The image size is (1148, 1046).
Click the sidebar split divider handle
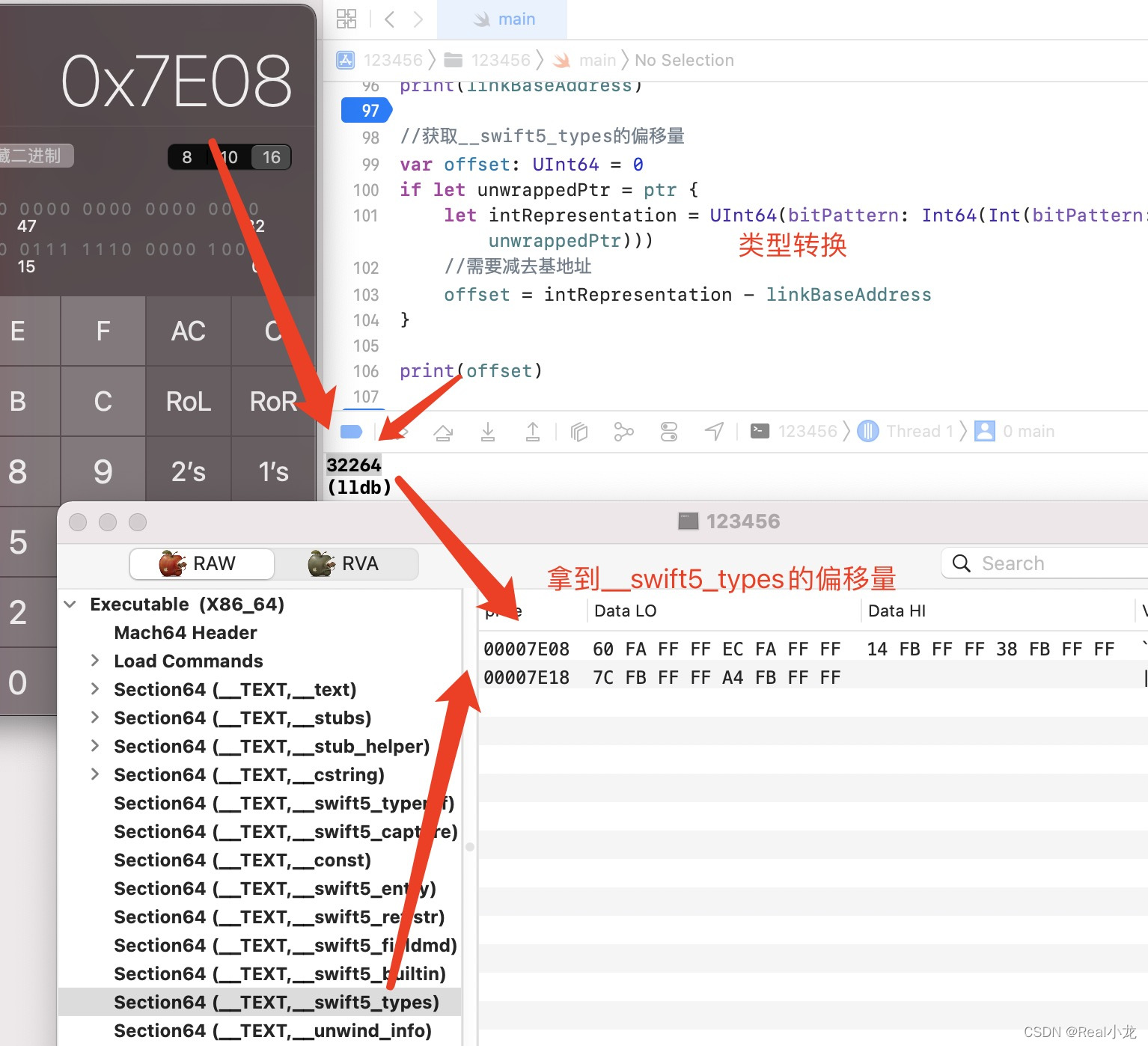tap(470, 847)
